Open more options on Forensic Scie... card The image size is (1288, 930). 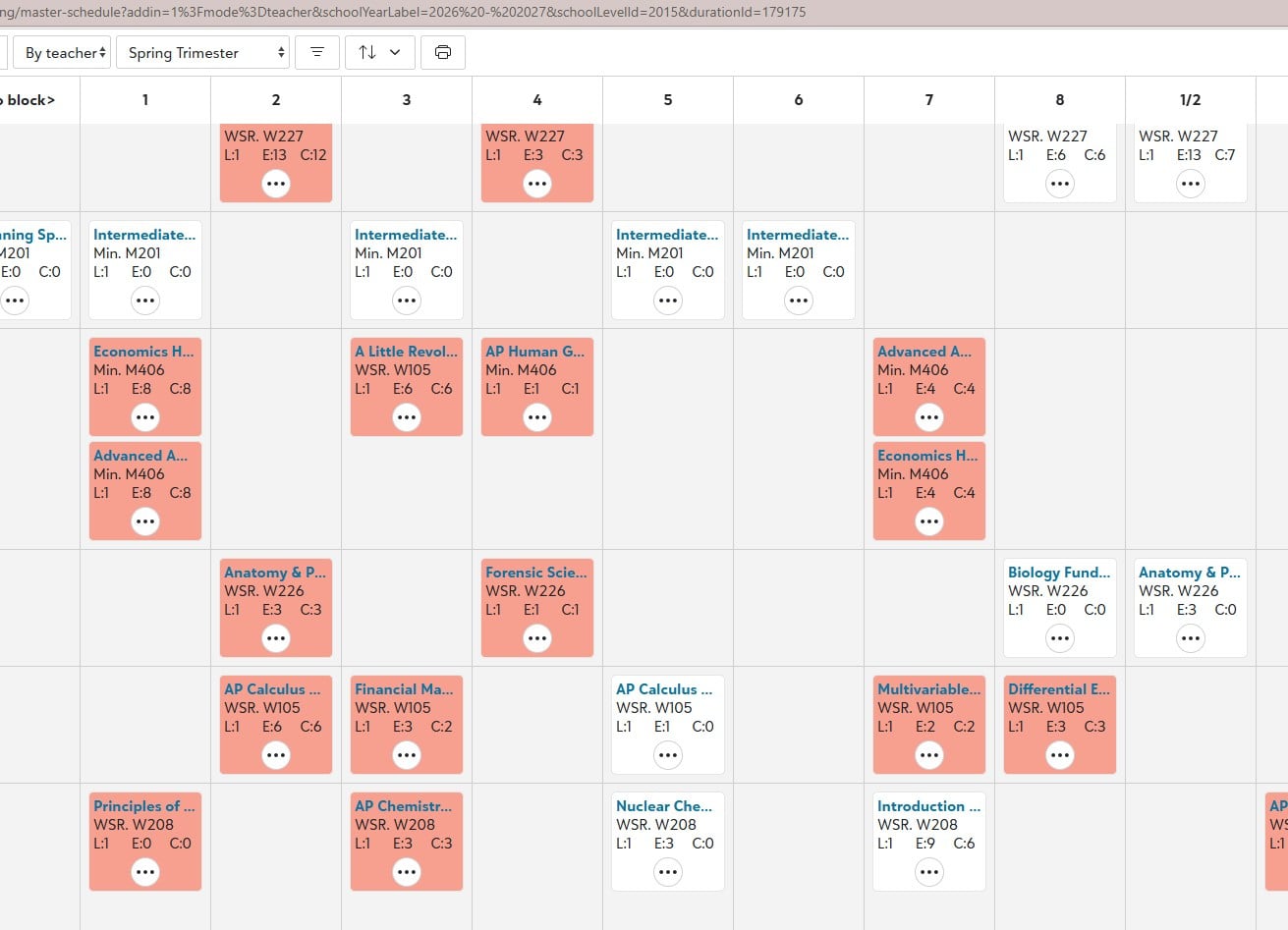point(537,638)
